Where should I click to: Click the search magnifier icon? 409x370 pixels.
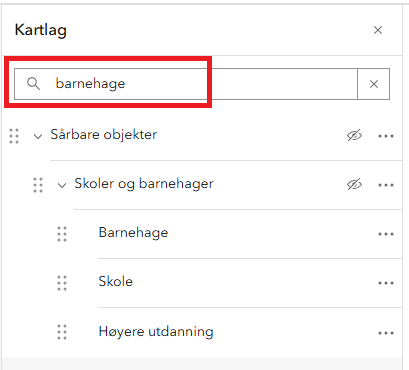click(x=33, y=84)
